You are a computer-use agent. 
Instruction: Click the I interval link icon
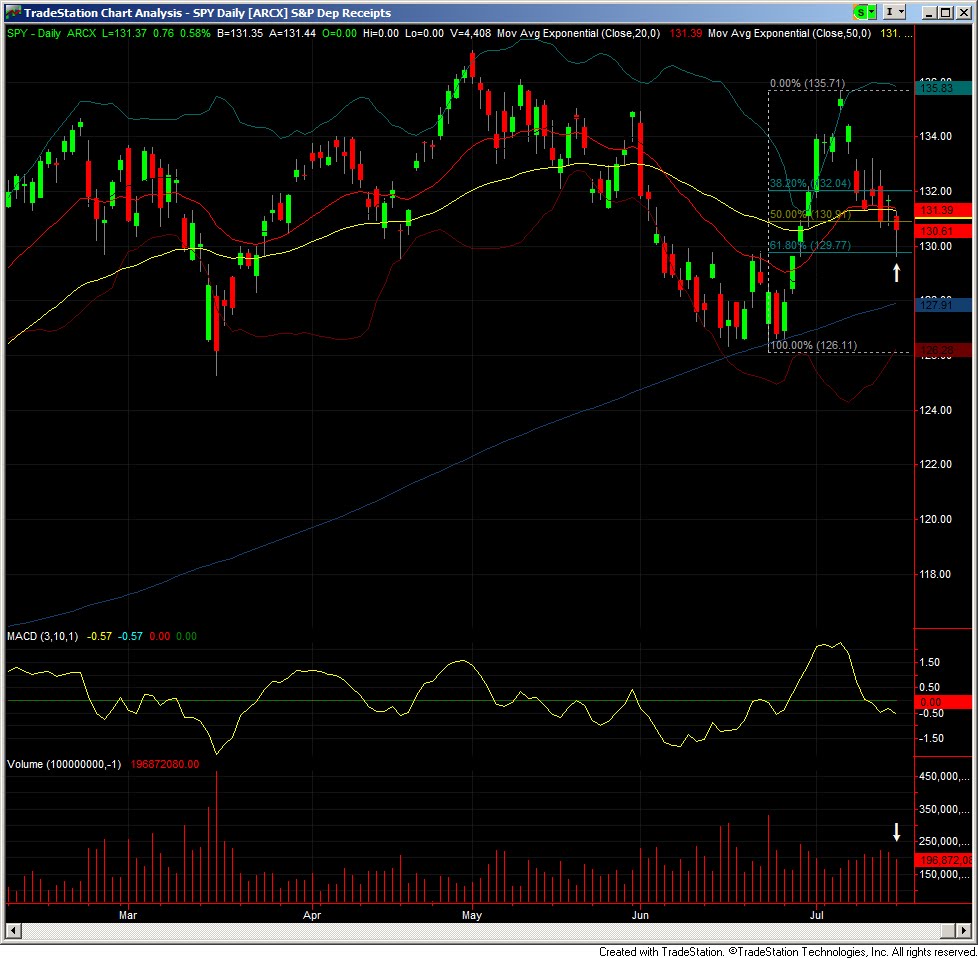891,12
